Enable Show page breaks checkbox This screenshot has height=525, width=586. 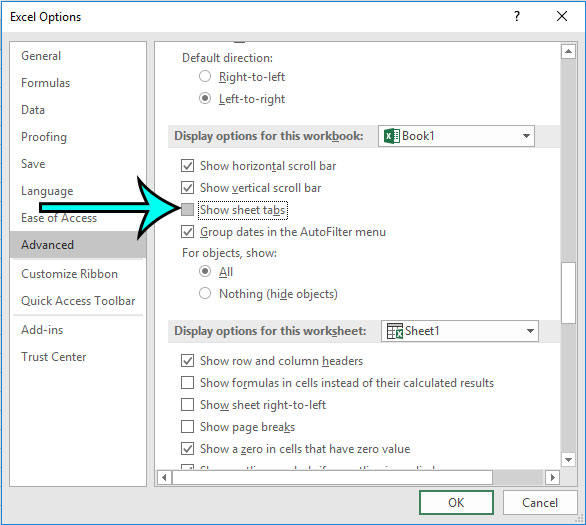pyautogui.click(x=187, y=426)
